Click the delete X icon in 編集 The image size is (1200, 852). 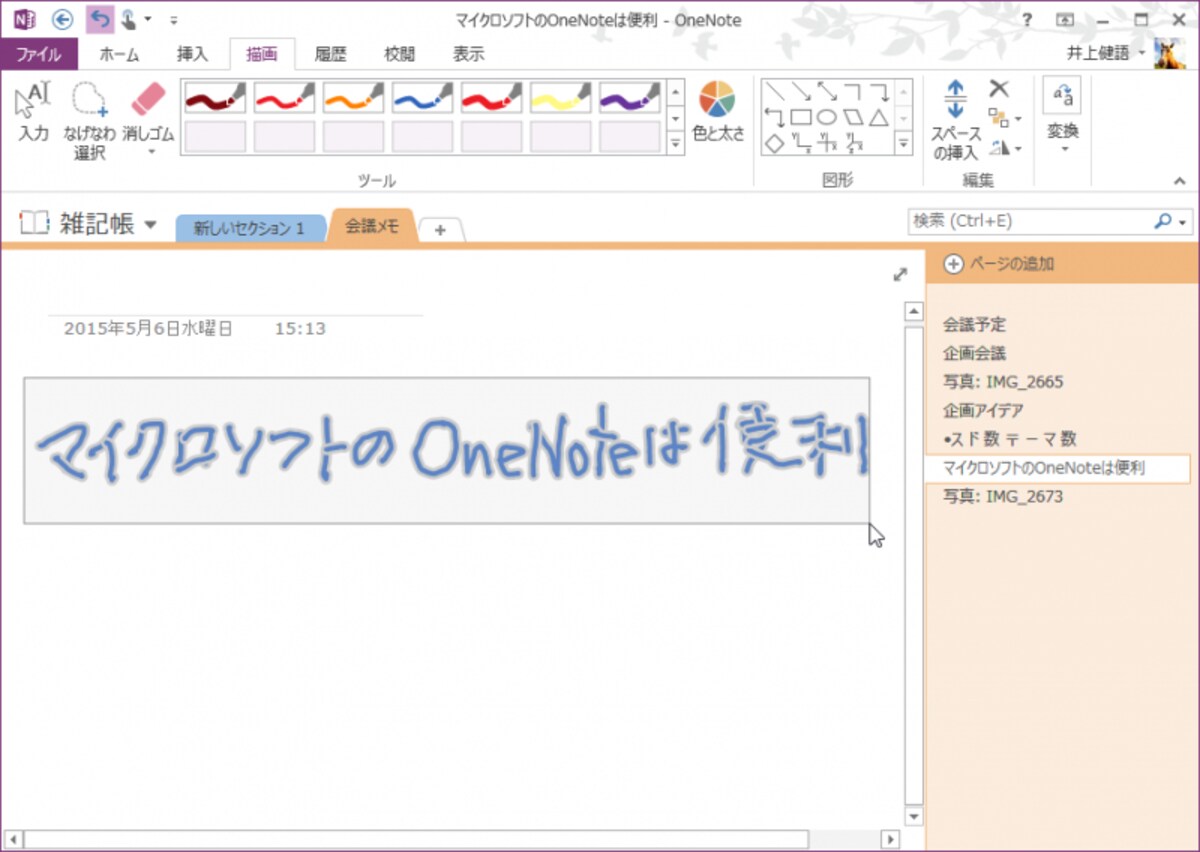[999, 89]
